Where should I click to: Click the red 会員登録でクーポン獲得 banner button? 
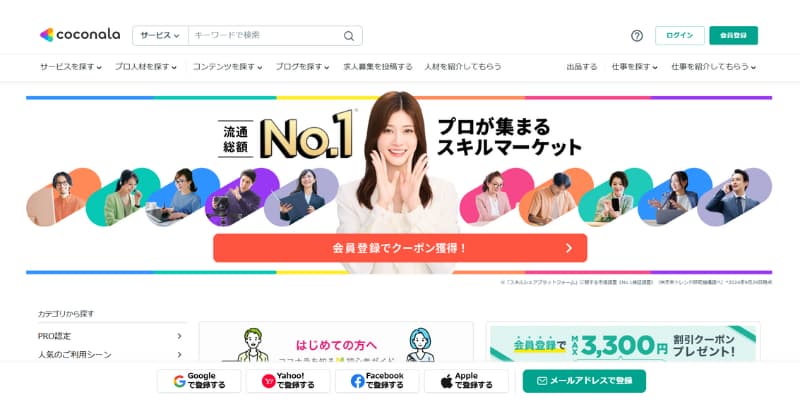tap(400, 248)
